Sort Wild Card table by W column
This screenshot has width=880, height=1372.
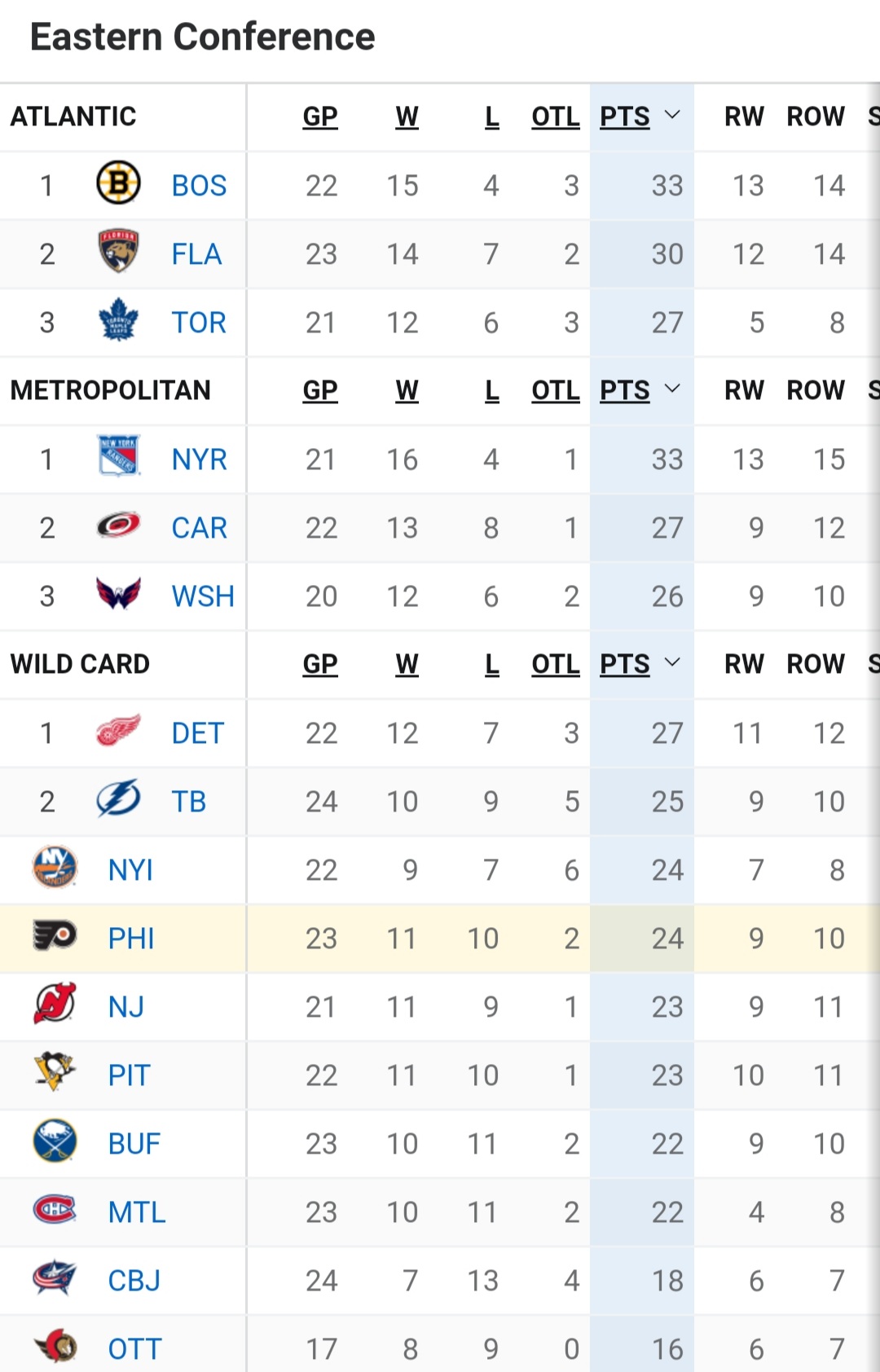(407, 664)
